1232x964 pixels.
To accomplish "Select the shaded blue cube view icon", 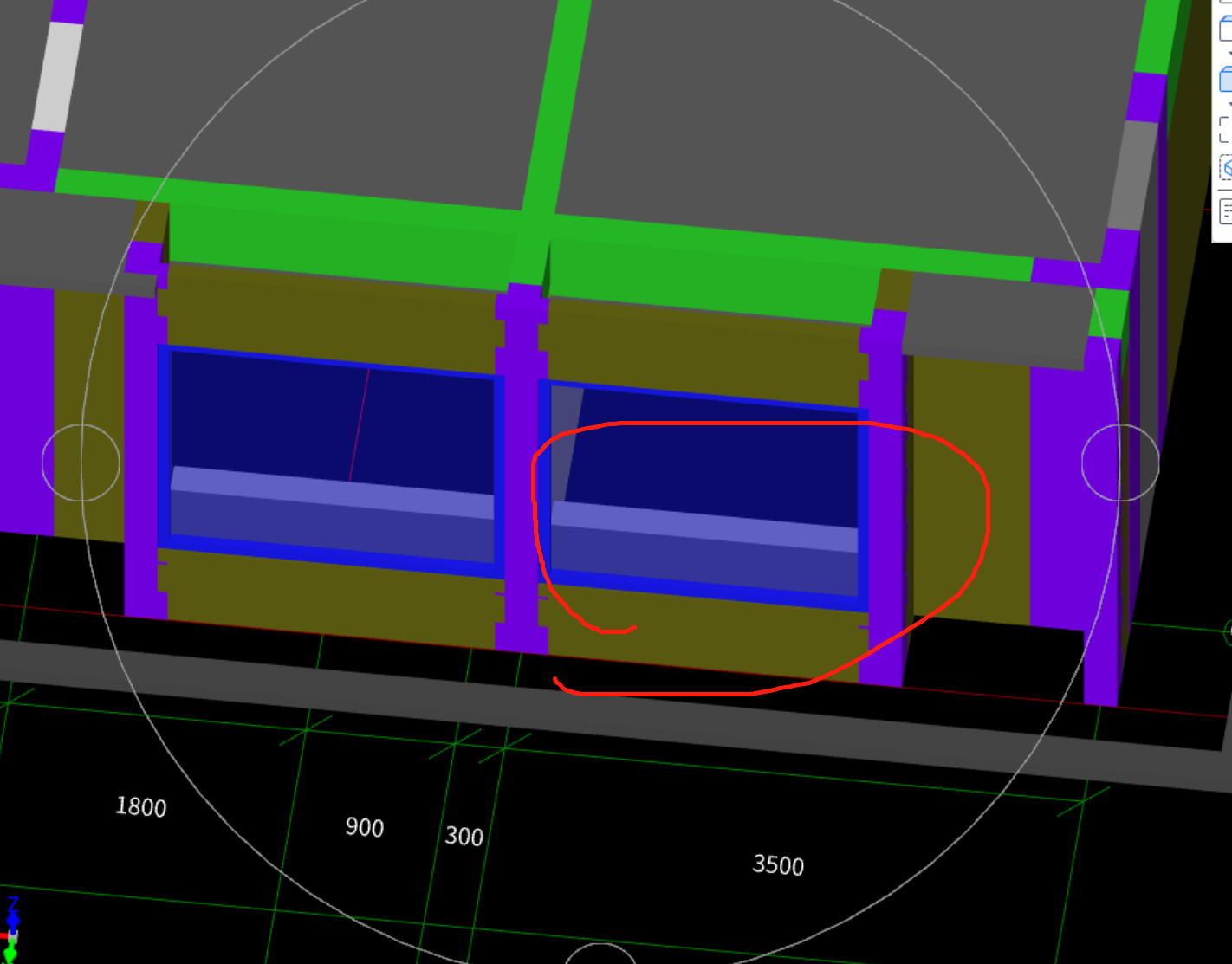I will [1226, 79].
